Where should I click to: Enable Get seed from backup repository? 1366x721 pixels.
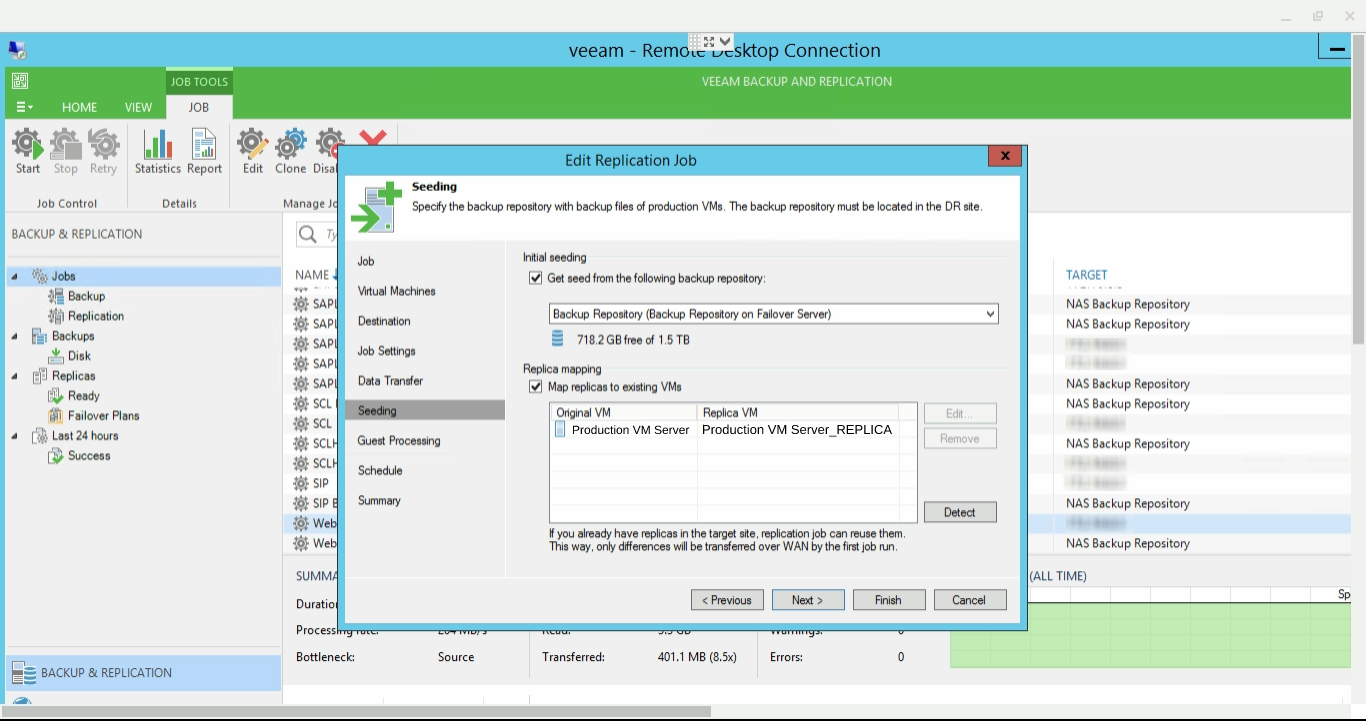[536, 277]
